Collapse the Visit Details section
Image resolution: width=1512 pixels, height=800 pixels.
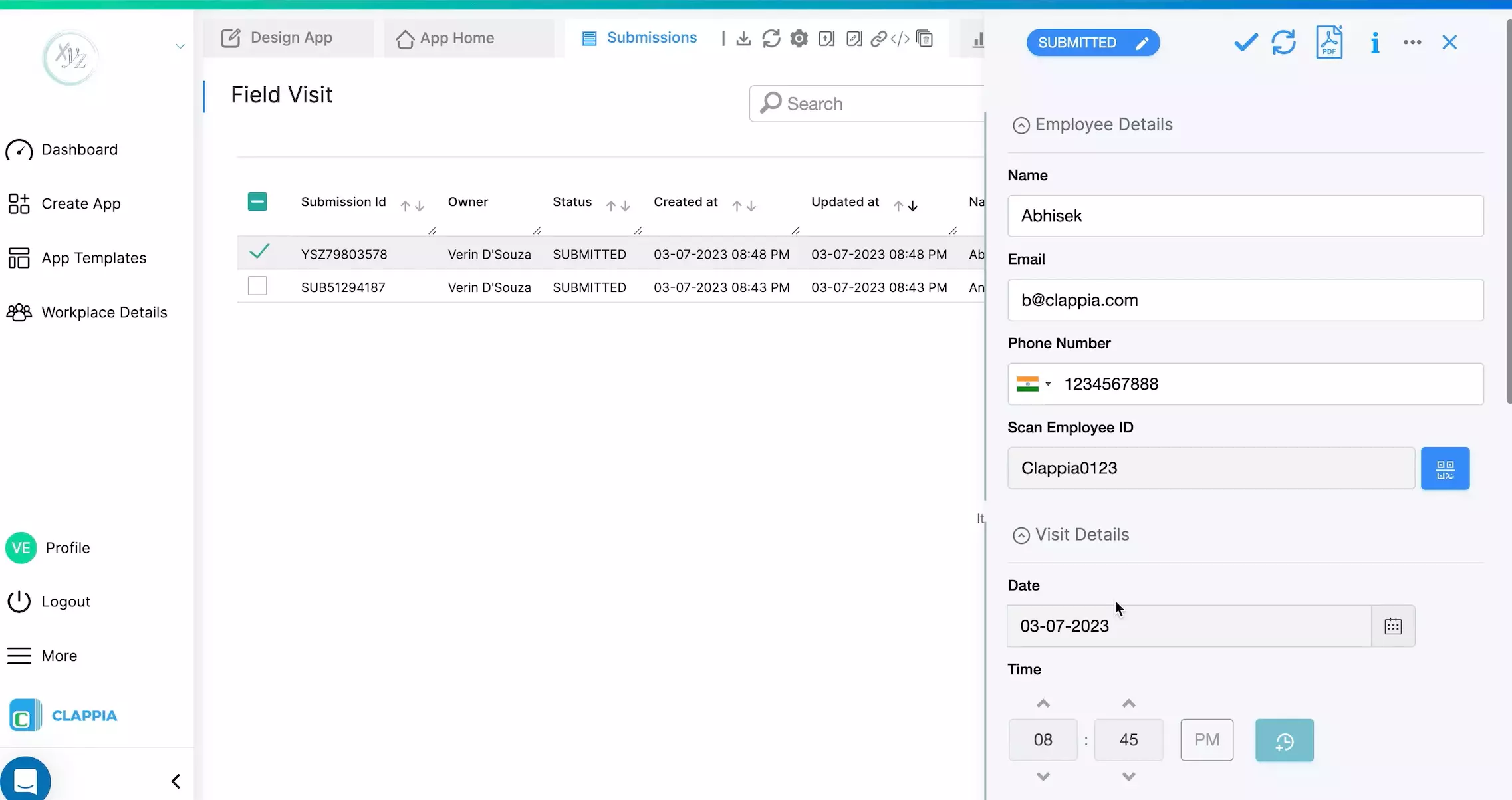click(x=1021, y=535)
